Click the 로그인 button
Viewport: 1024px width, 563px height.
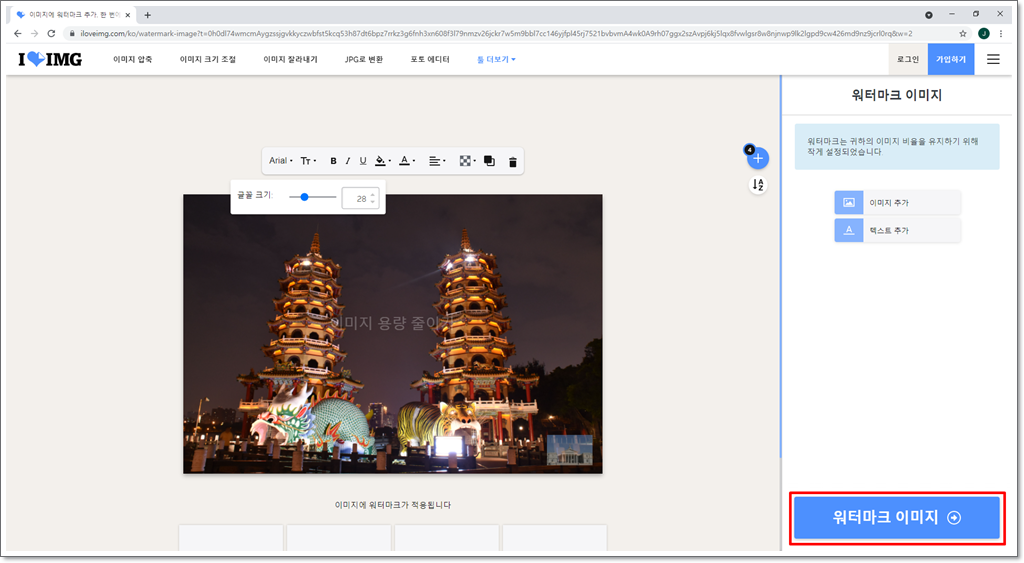point(908,59)
